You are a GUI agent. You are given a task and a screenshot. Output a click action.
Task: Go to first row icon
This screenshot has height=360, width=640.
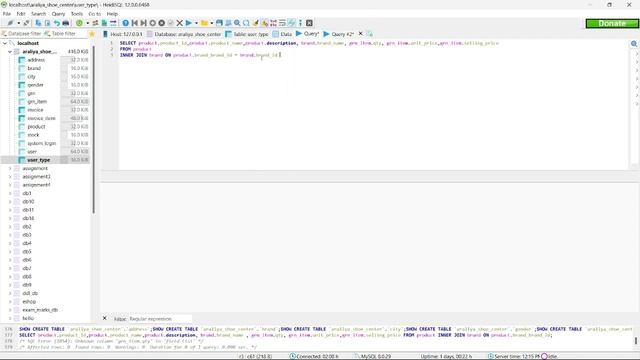[135, 23]
